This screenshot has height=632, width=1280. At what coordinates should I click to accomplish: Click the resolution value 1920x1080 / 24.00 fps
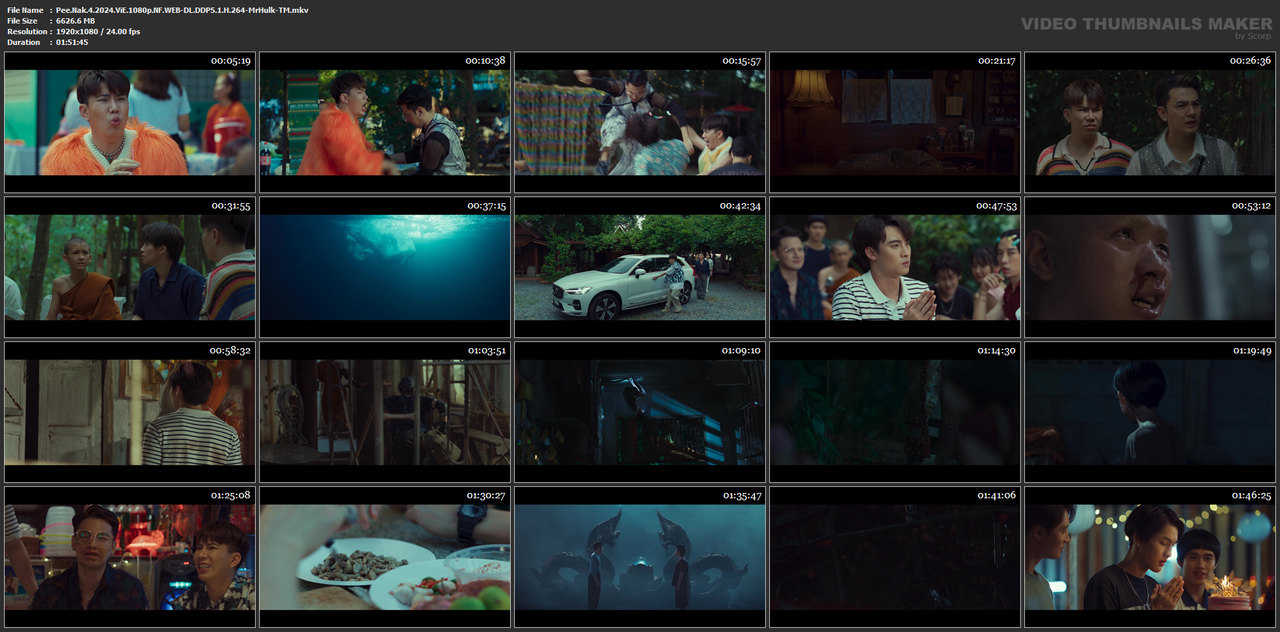[98, 32]
